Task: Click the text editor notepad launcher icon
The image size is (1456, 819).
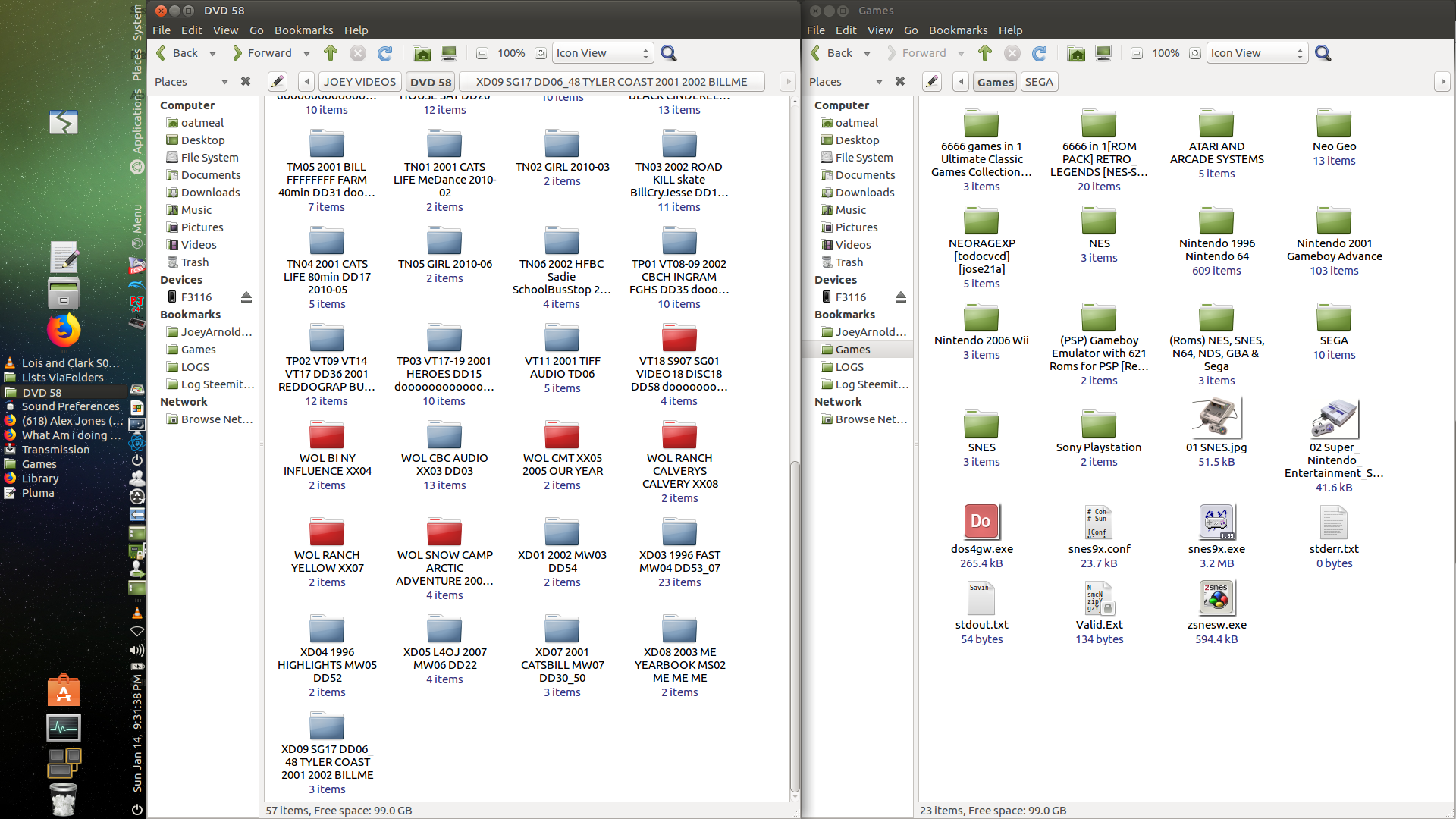Action: point(64,257)
